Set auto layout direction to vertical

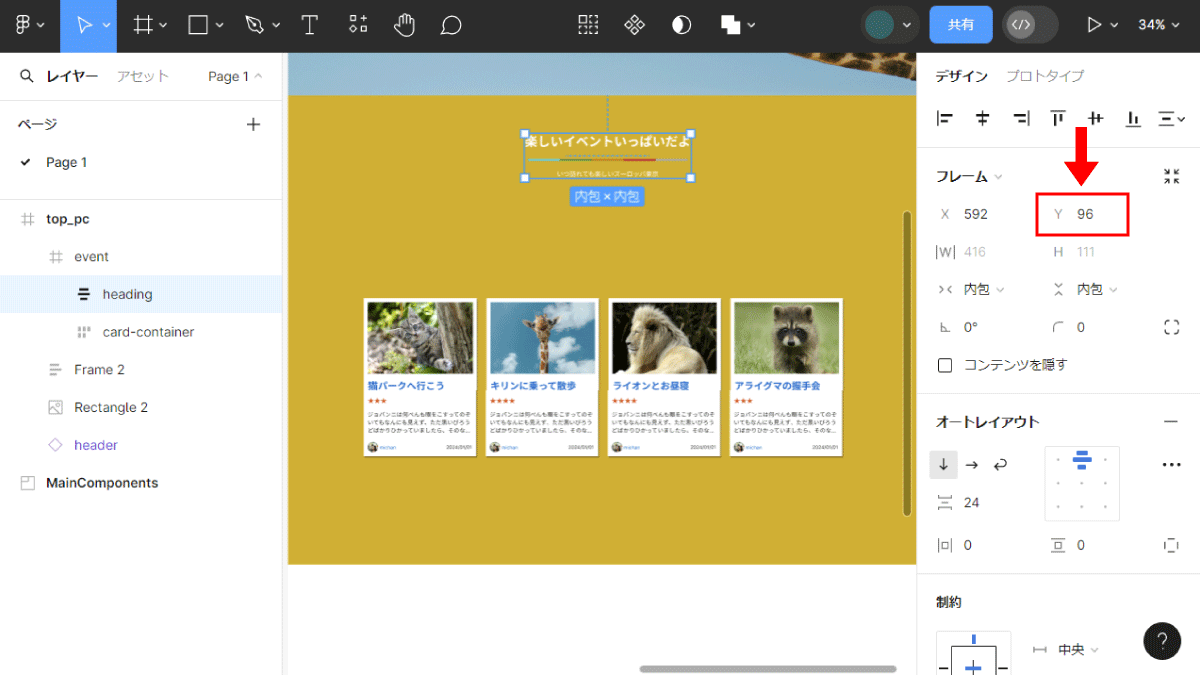pyautogui.click(x=943, y=464)
